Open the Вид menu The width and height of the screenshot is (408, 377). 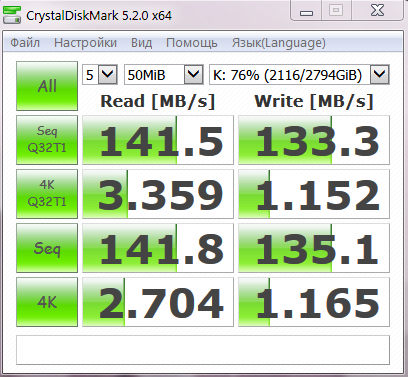(141, 43)
